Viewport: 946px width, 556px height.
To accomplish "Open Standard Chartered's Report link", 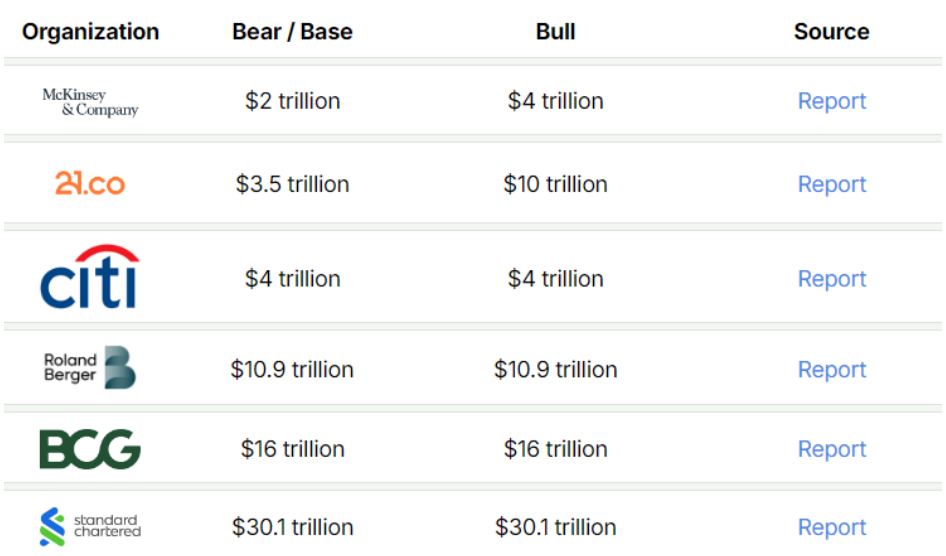I will coord(831,527).
